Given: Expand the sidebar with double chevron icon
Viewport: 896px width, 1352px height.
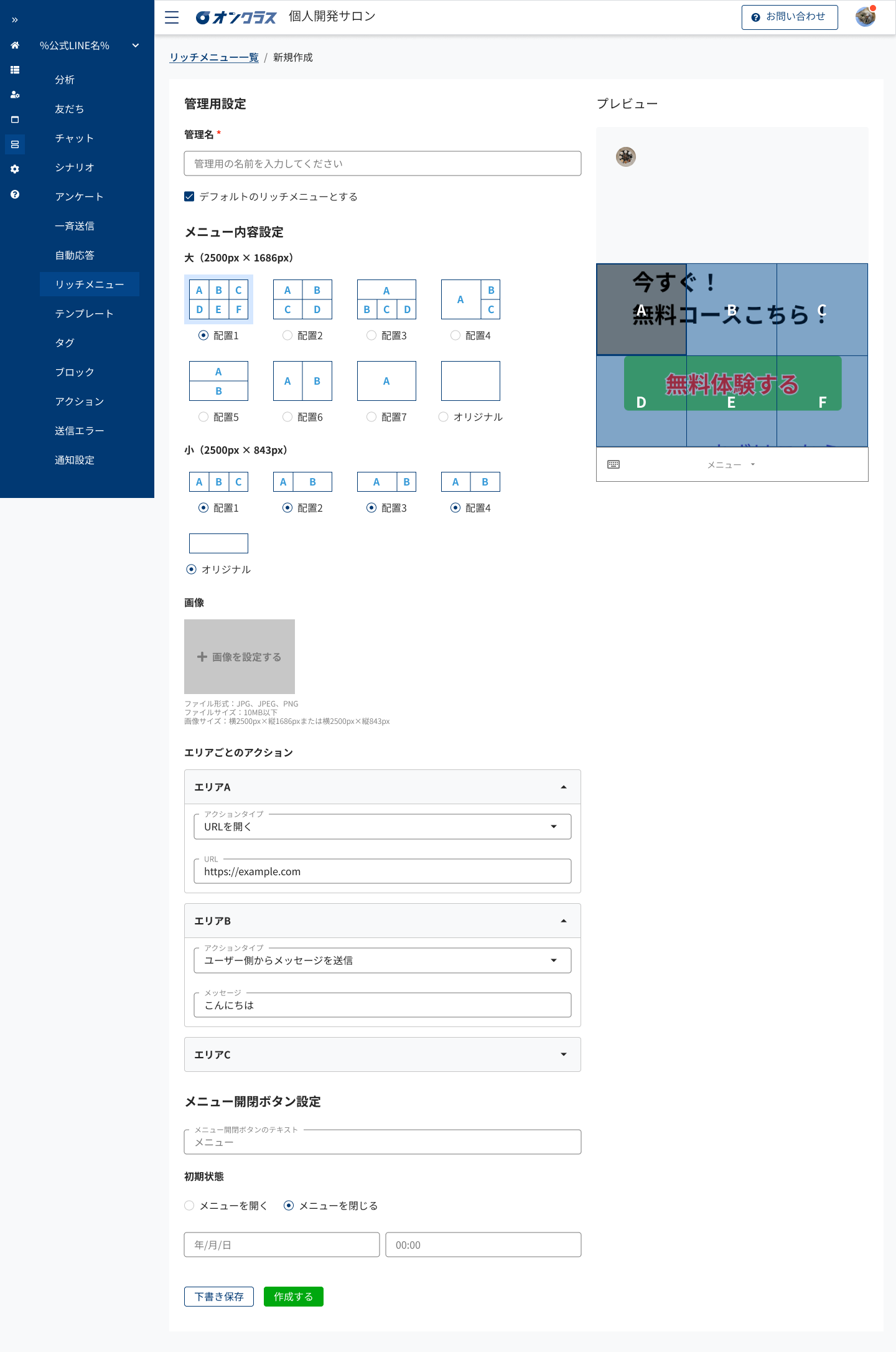Looking at the screenshot, I should point(15,20).
